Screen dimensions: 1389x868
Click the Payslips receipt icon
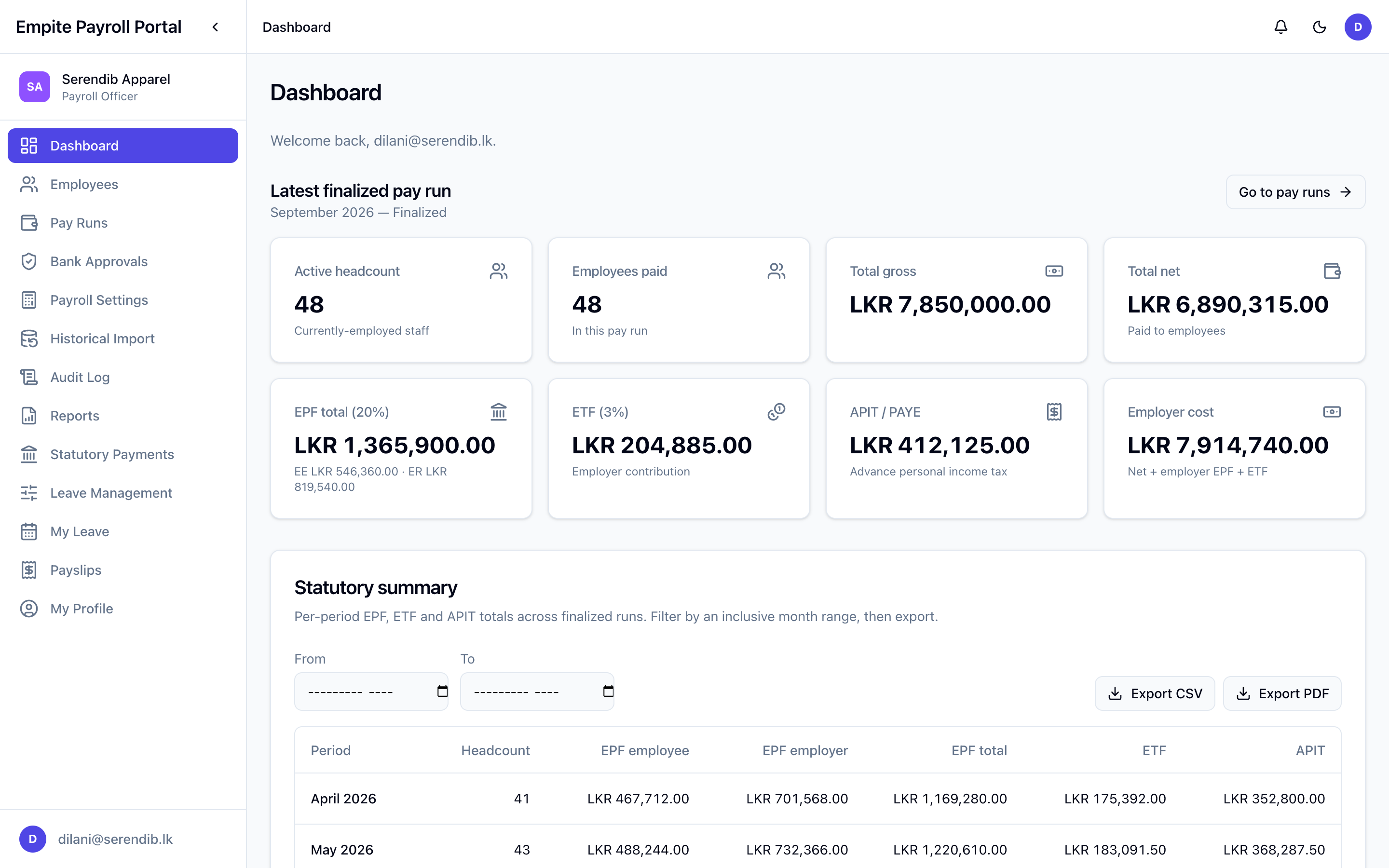(29, 570)
